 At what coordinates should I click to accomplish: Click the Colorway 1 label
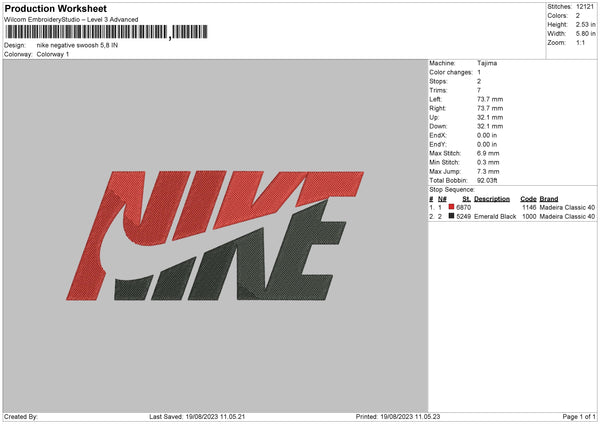[53, 54]
